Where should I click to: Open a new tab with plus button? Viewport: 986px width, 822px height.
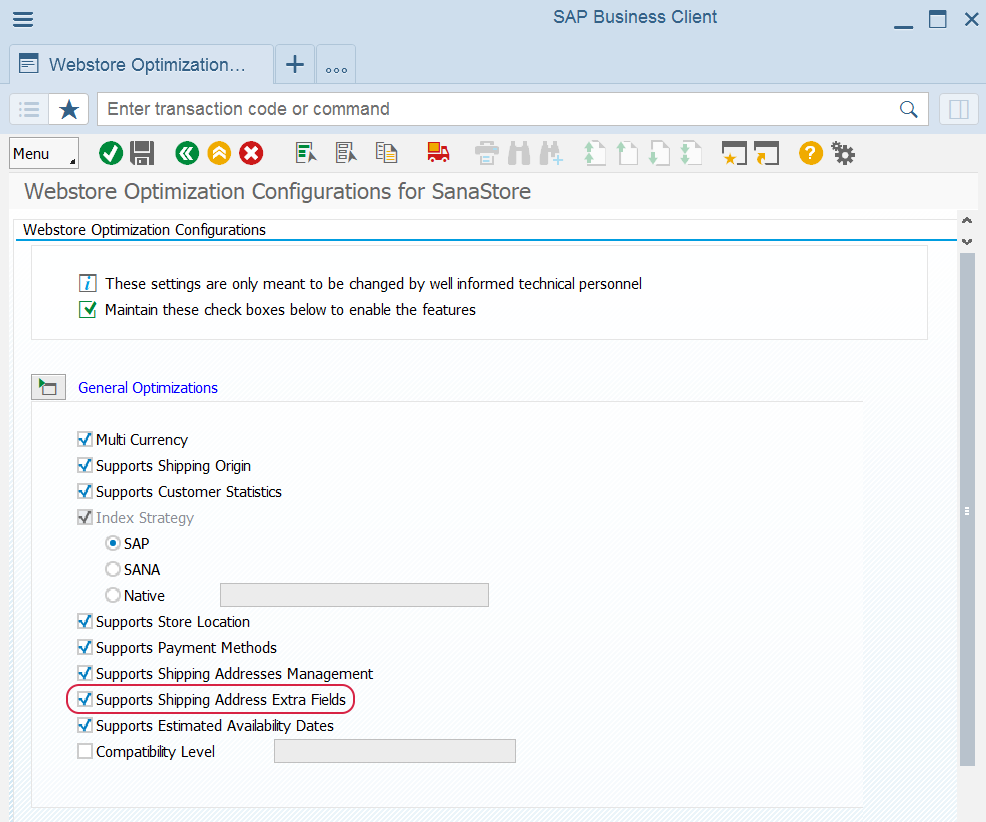[x=295, y=64]
